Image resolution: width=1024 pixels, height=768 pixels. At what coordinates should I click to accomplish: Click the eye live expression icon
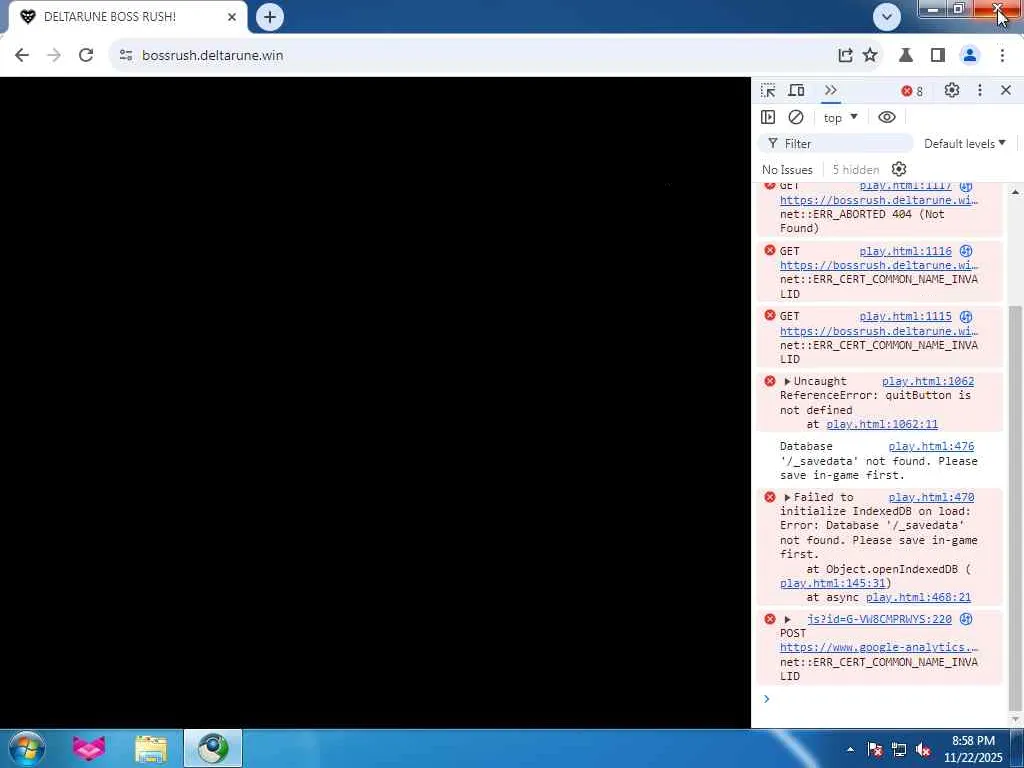pos(887,117)
